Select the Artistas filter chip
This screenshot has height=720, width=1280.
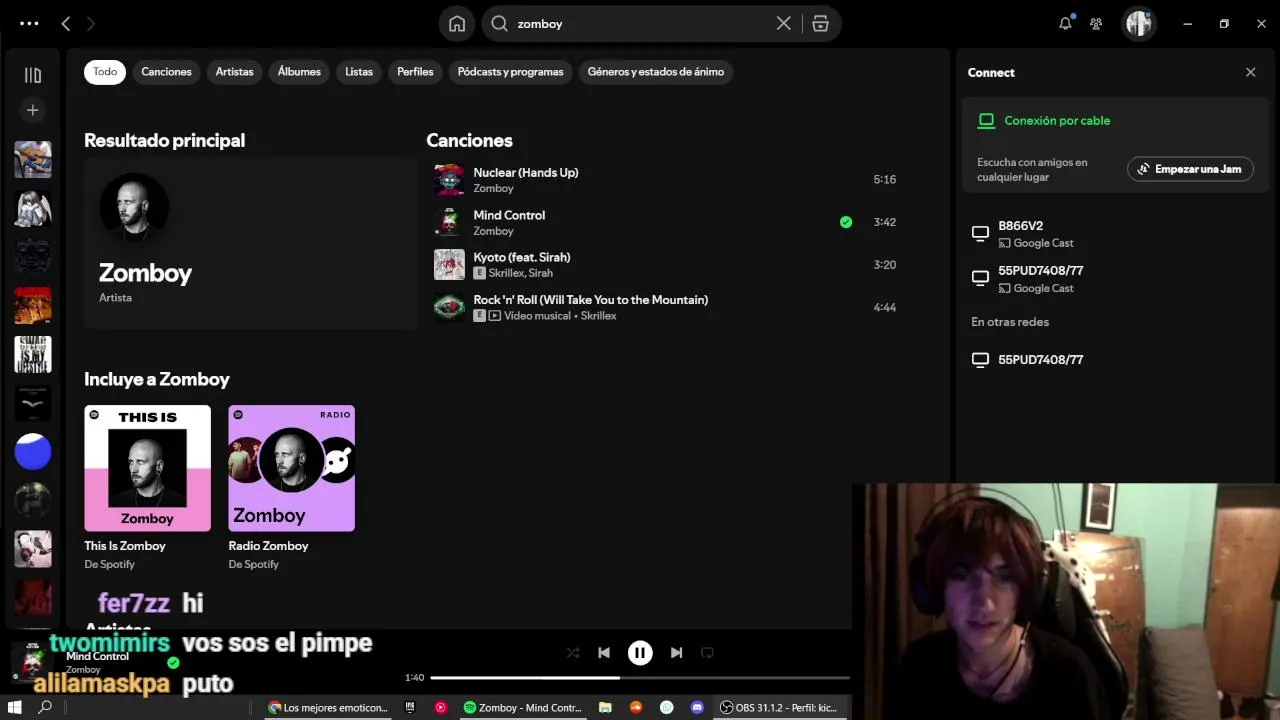[235, 72]
